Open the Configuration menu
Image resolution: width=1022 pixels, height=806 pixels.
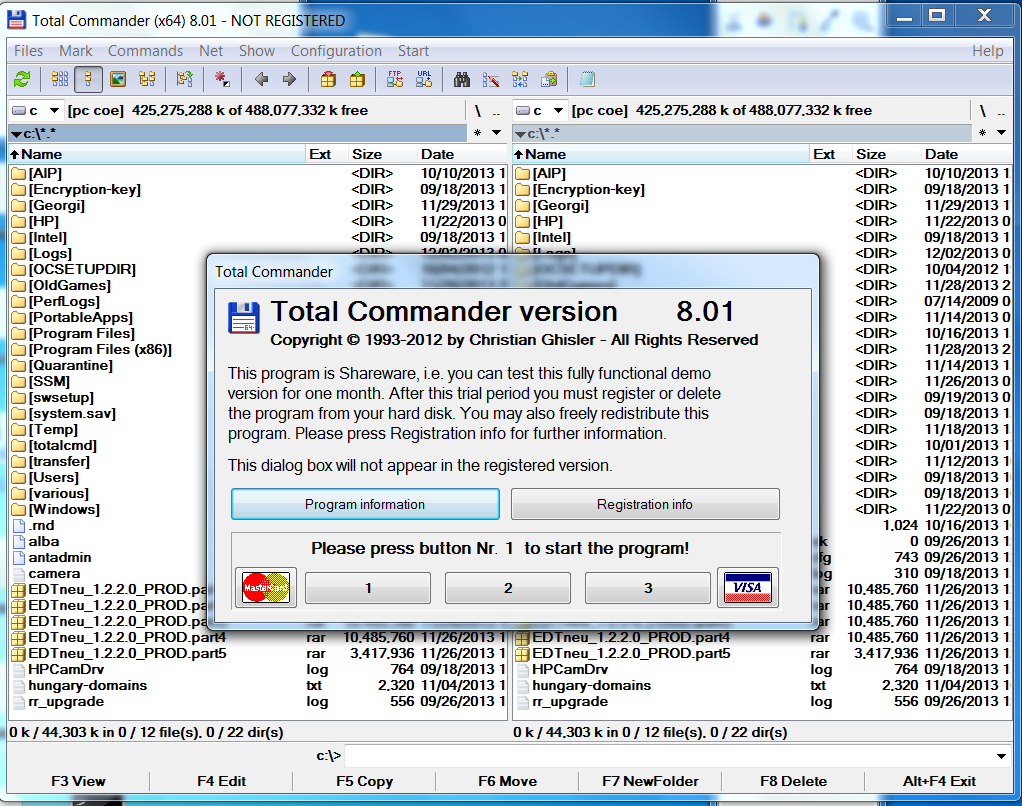point(336,51)
